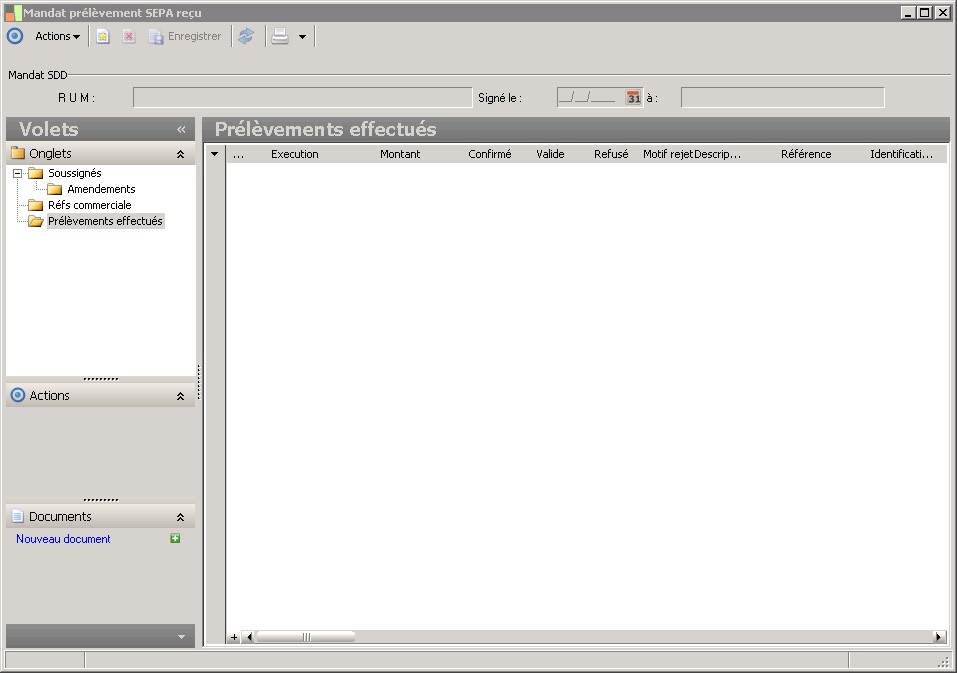Image resolution: width=957 pixels, height=673 pixels.
Task: Click the '...' column header
Action: [238, 154]
